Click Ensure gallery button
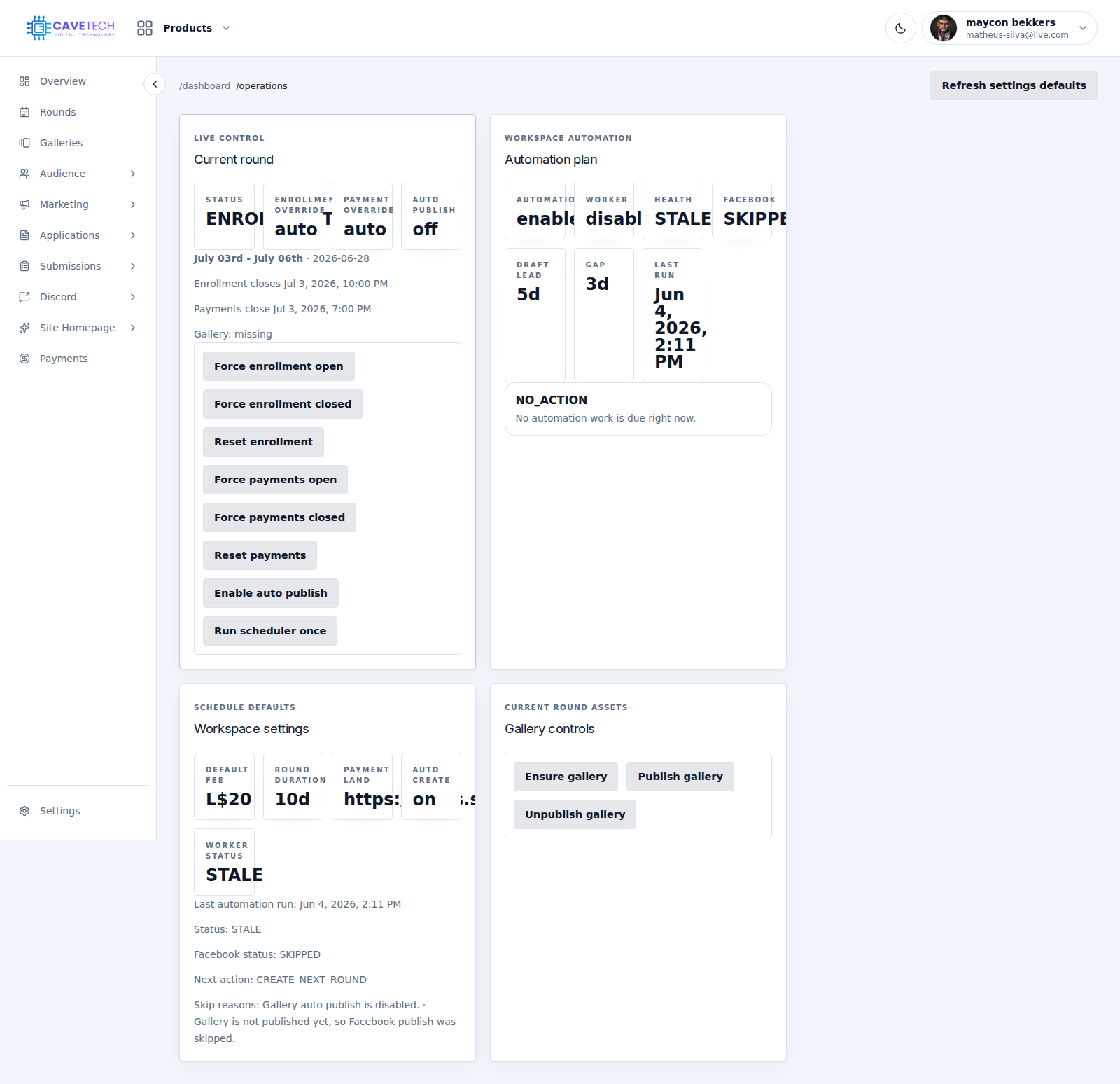This screenshot has height=1084, width=1120. point(566,777)
